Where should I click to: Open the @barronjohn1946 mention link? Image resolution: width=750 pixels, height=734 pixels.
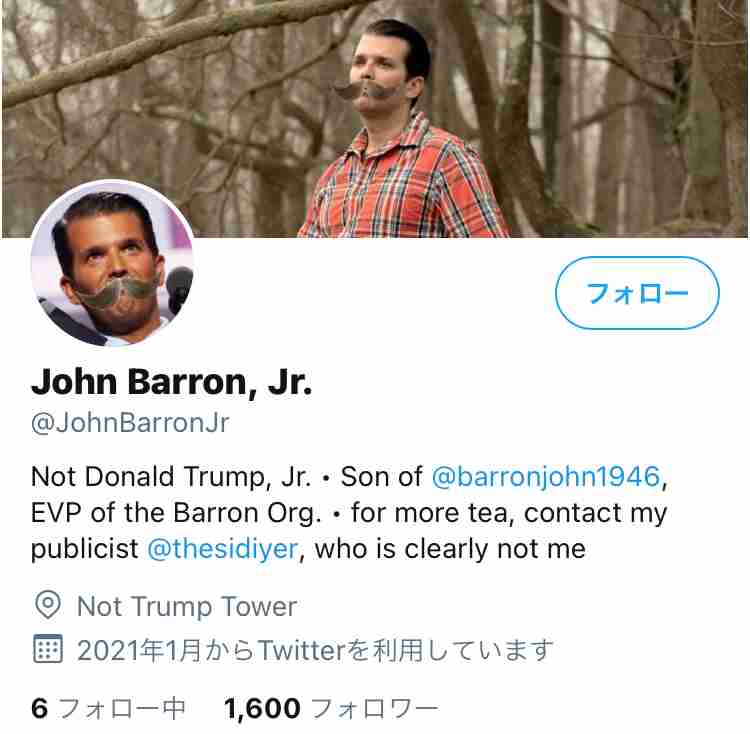click(546, 477)
